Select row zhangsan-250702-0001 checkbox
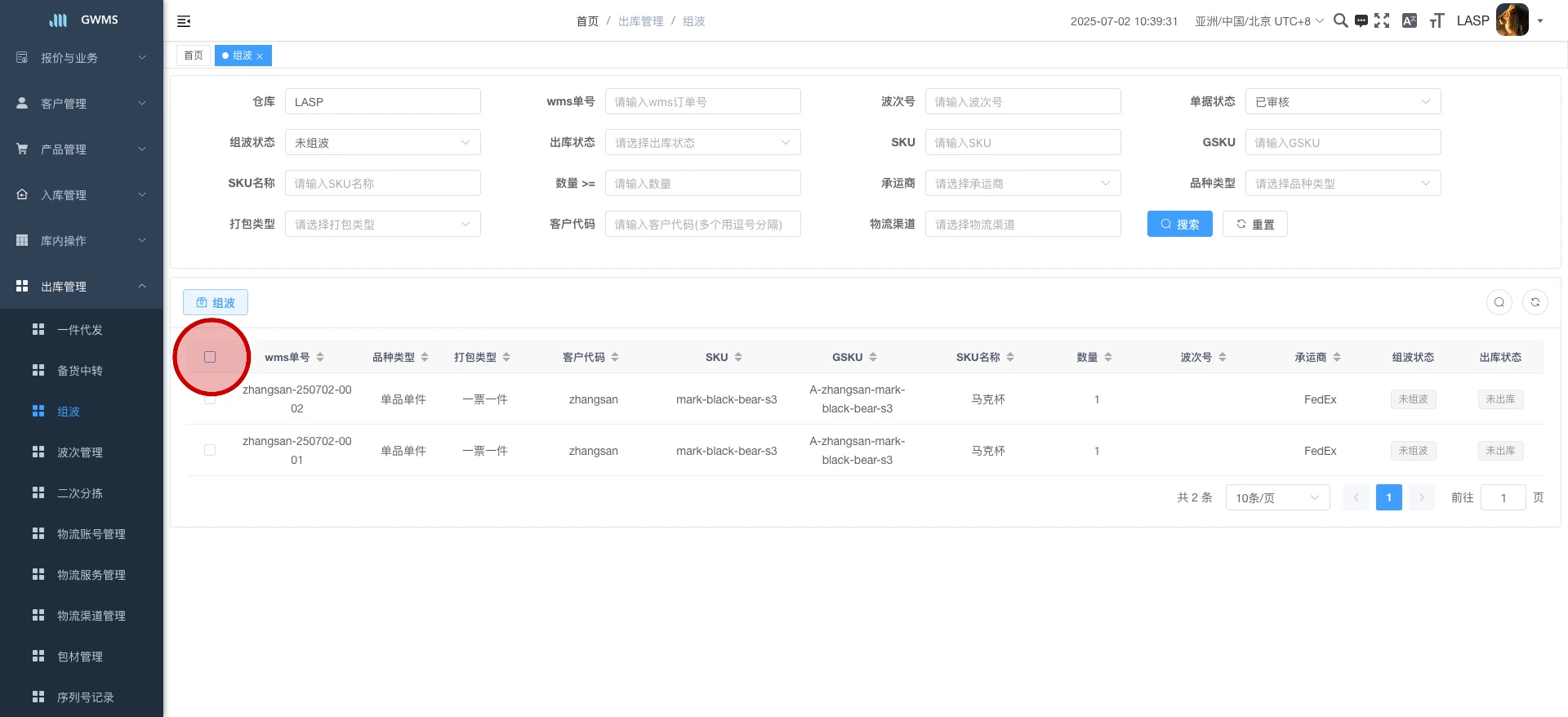Viewport: 1568px width, 717px height. coord(210,450)
